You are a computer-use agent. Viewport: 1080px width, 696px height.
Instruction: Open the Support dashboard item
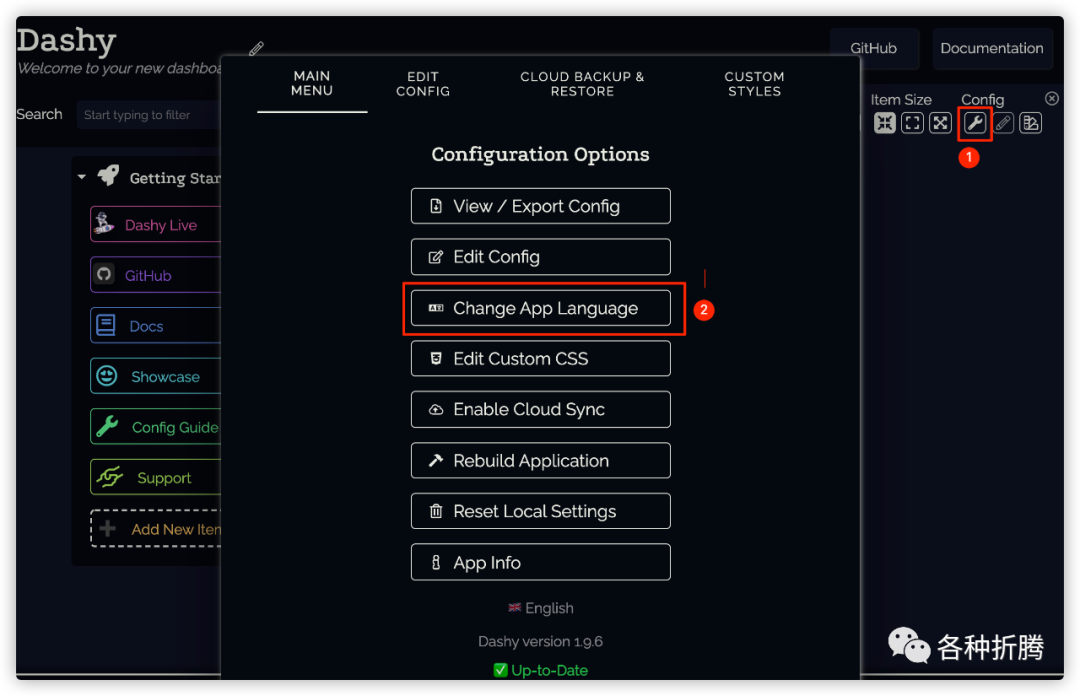pos(156,477)
